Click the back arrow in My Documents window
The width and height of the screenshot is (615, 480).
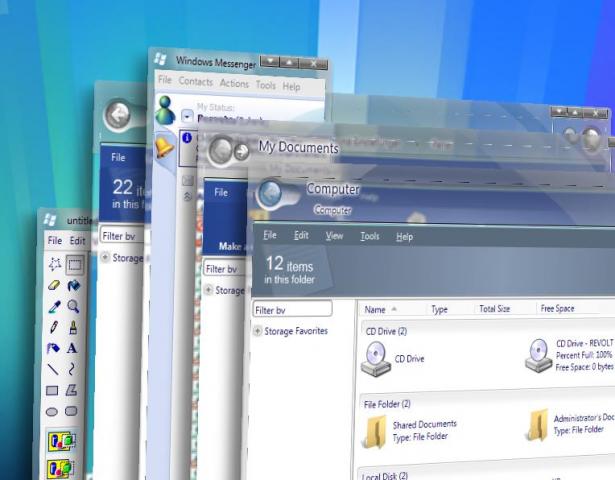click(219, 151)
